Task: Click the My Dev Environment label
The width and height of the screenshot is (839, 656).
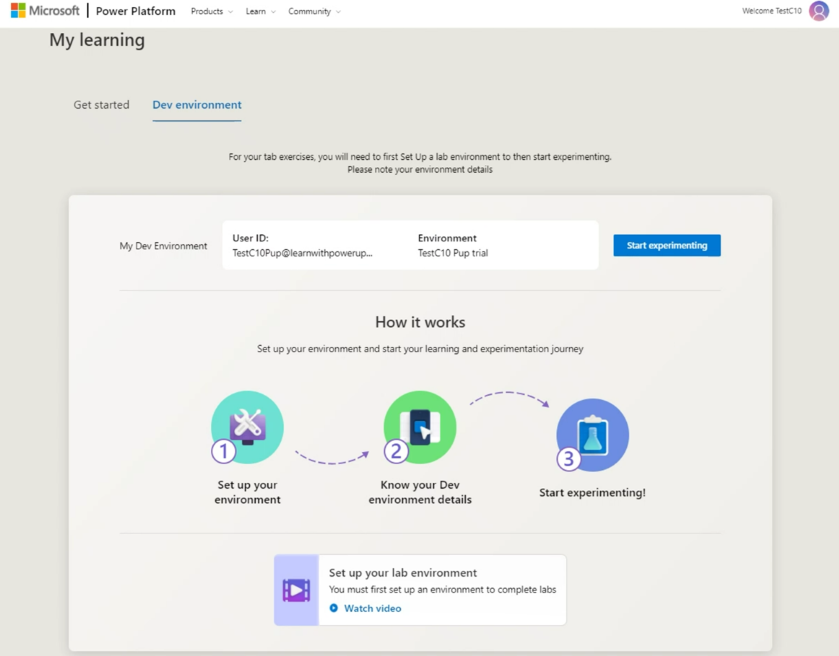Action: coord(163,245)
